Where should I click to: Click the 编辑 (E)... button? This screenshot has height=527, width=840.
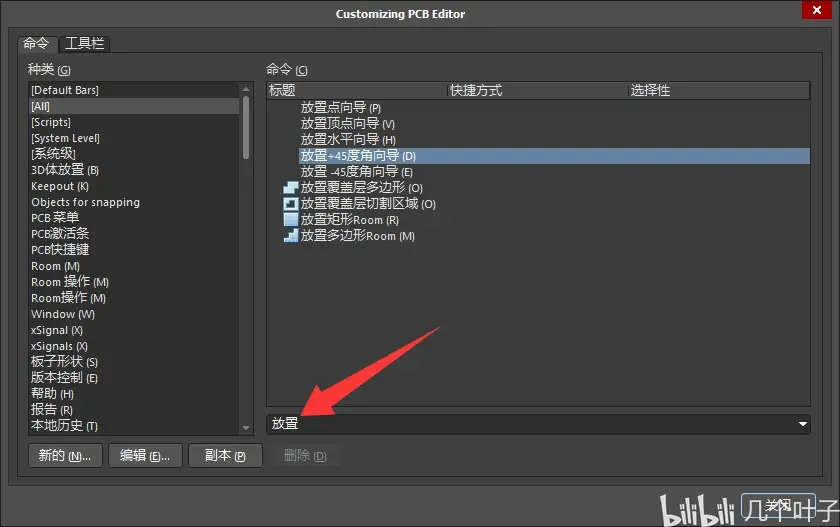[145, 456]
